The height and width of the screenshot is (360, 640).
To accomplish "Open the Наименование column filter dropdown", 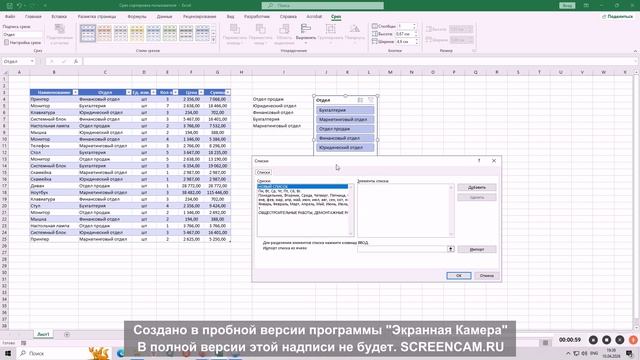I will (75, 92).
